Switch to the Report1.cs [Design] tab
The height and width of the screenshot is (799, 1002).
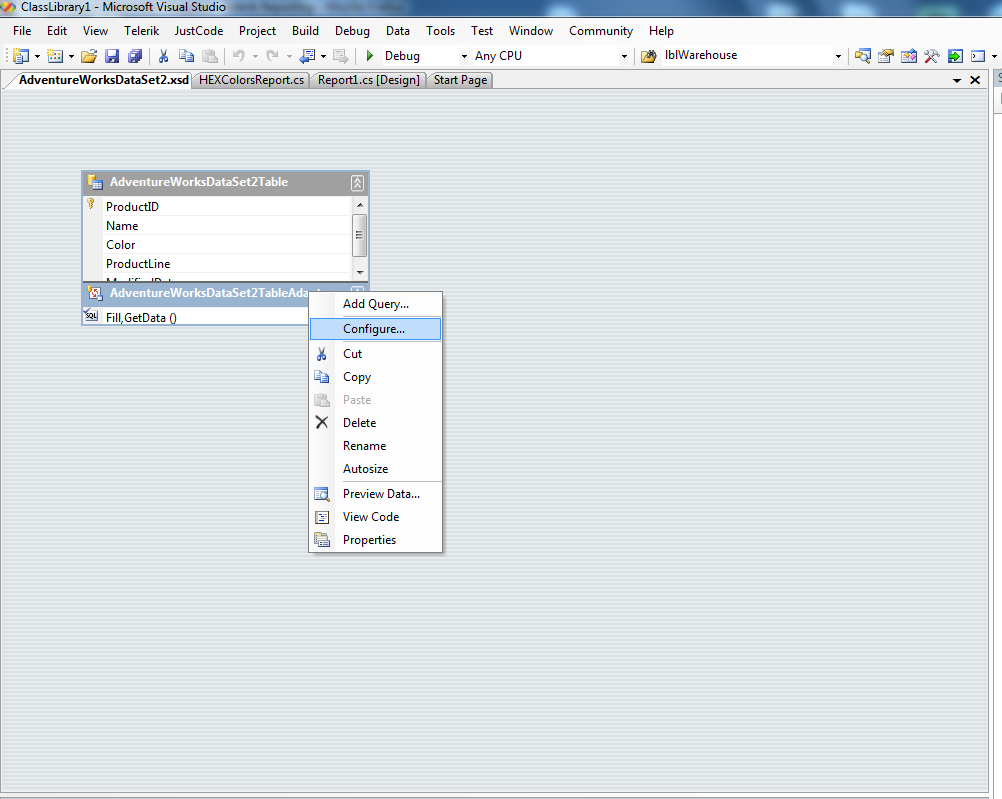coord(369,80)
